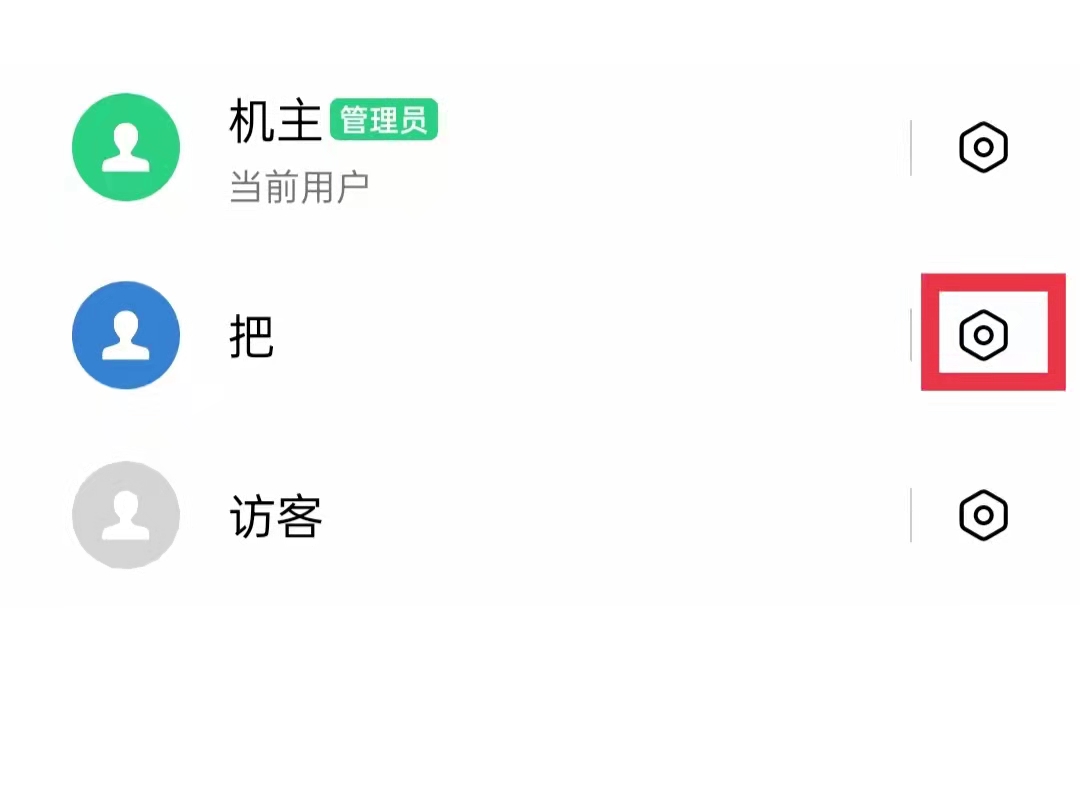Viewport: 1080px width, 810px height.
Task: Click the divider line beside 机主 gear
Action: [911, 147]
